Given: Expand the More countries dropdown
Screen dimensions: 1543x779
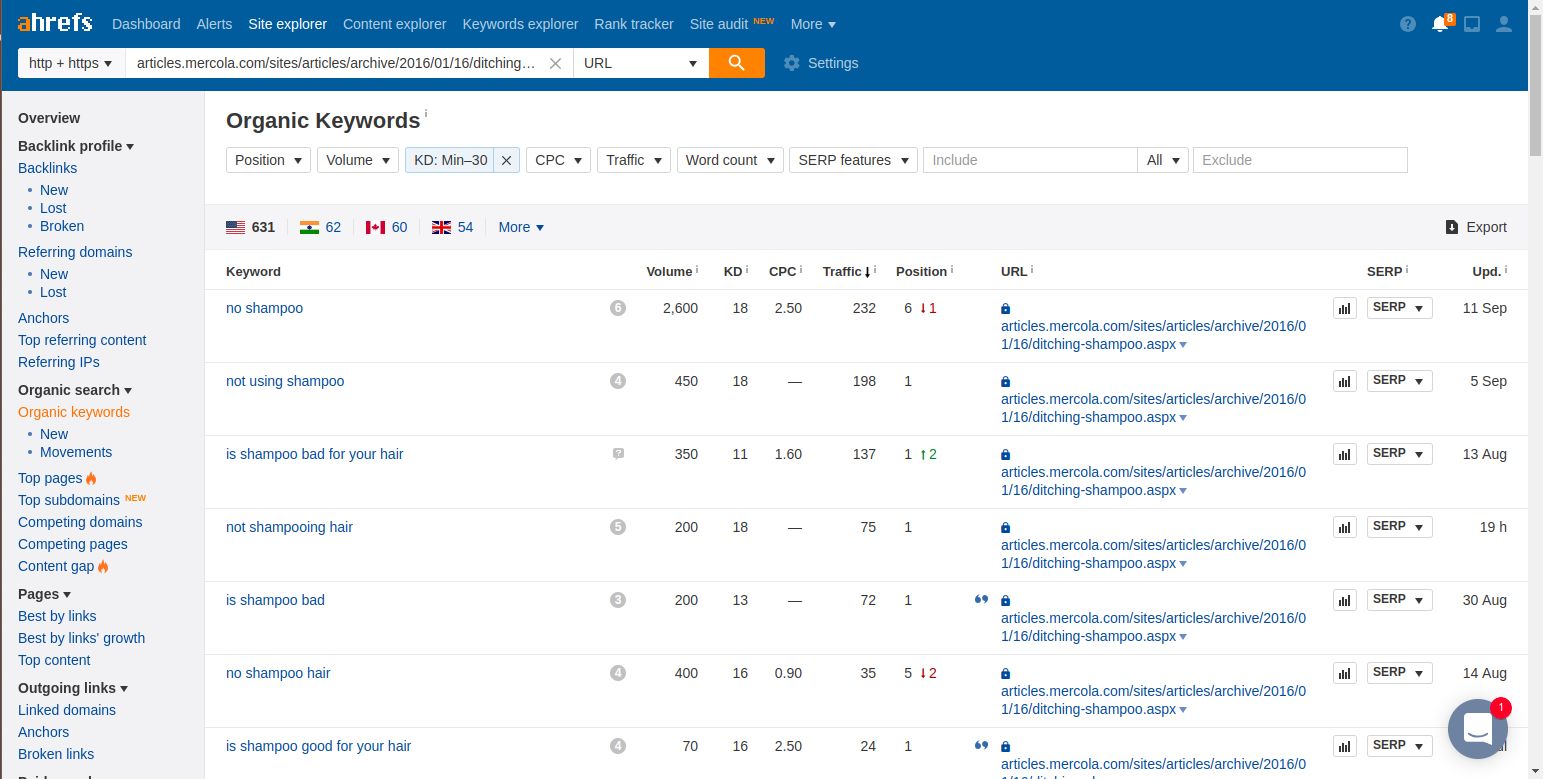Looking at the screenshot, I should [521, 227].
